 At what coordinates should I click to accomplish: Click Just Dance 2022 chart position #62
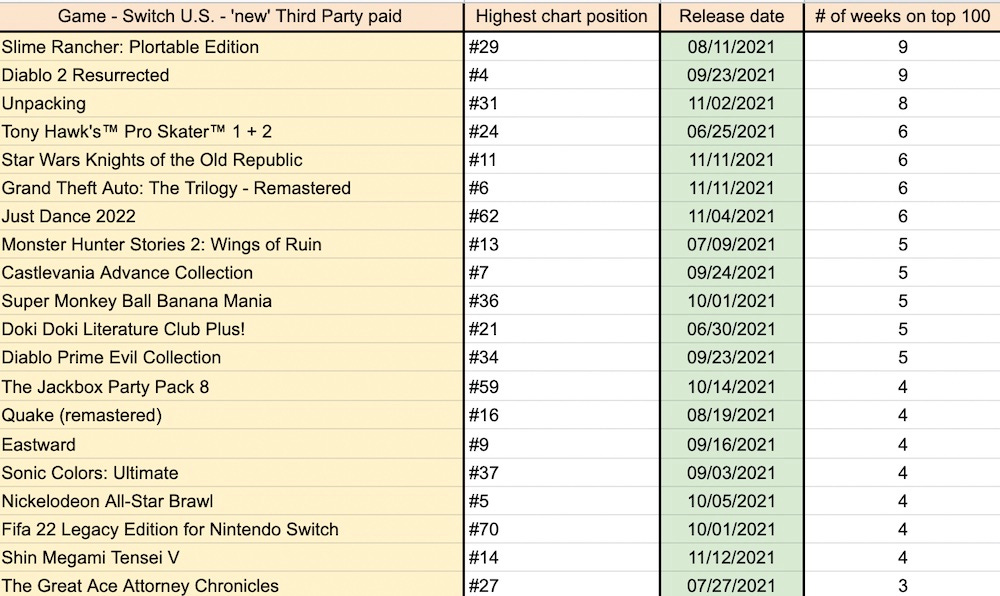click(x=561, y=216)
